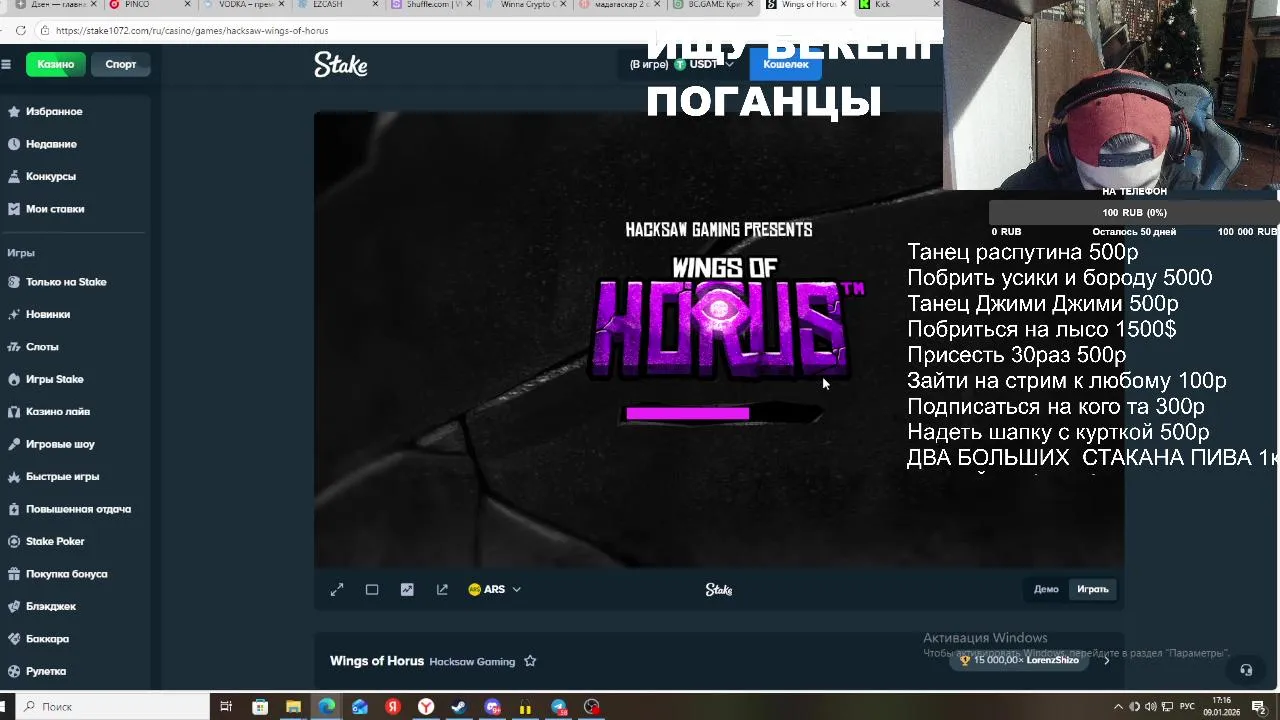Toggle theater mode icon below game

(372, 590)
